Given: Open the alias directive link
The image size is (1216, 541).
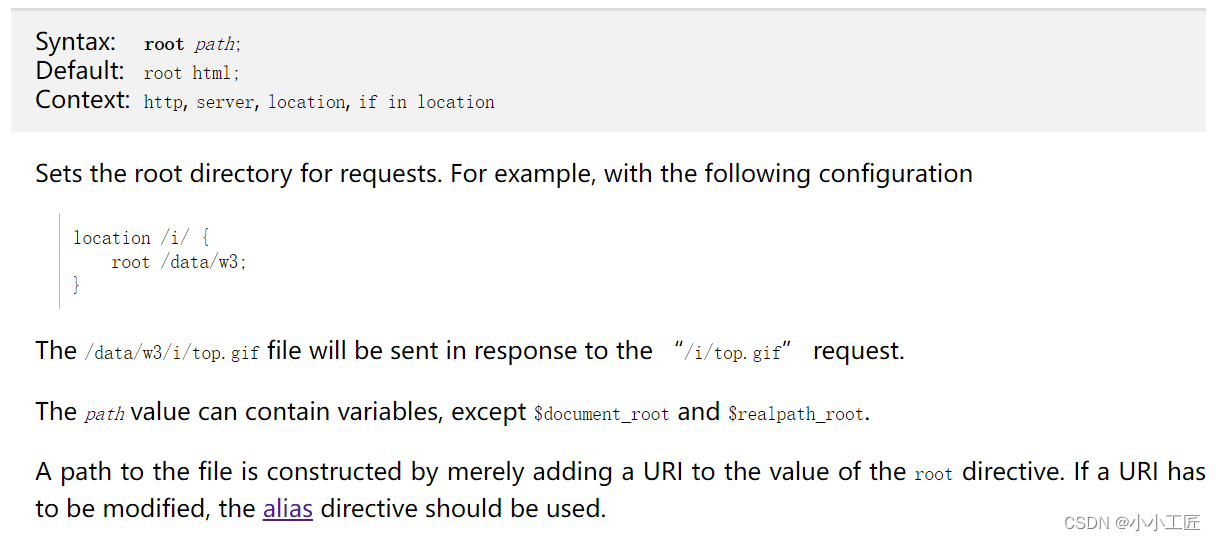Looking at the screenshot, I should 288,508.
